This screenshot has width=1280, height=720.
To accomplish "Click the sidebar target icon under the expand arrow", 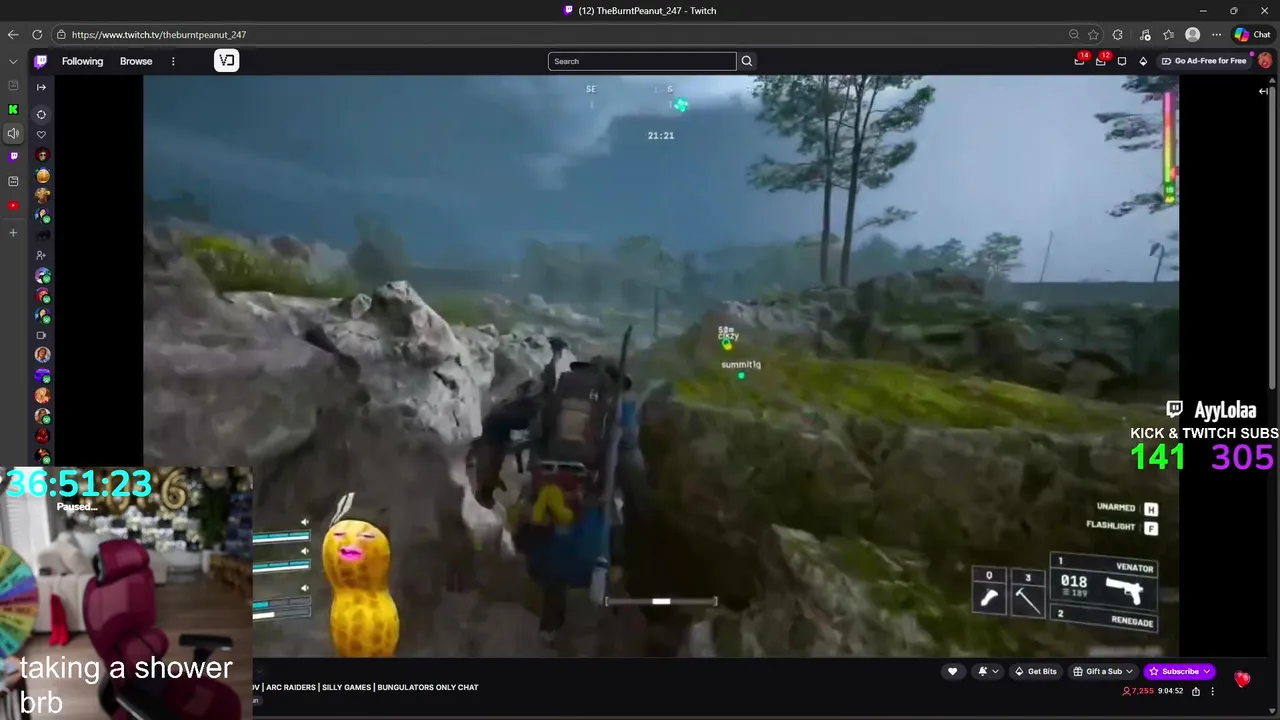I will (x=41, y=114).
